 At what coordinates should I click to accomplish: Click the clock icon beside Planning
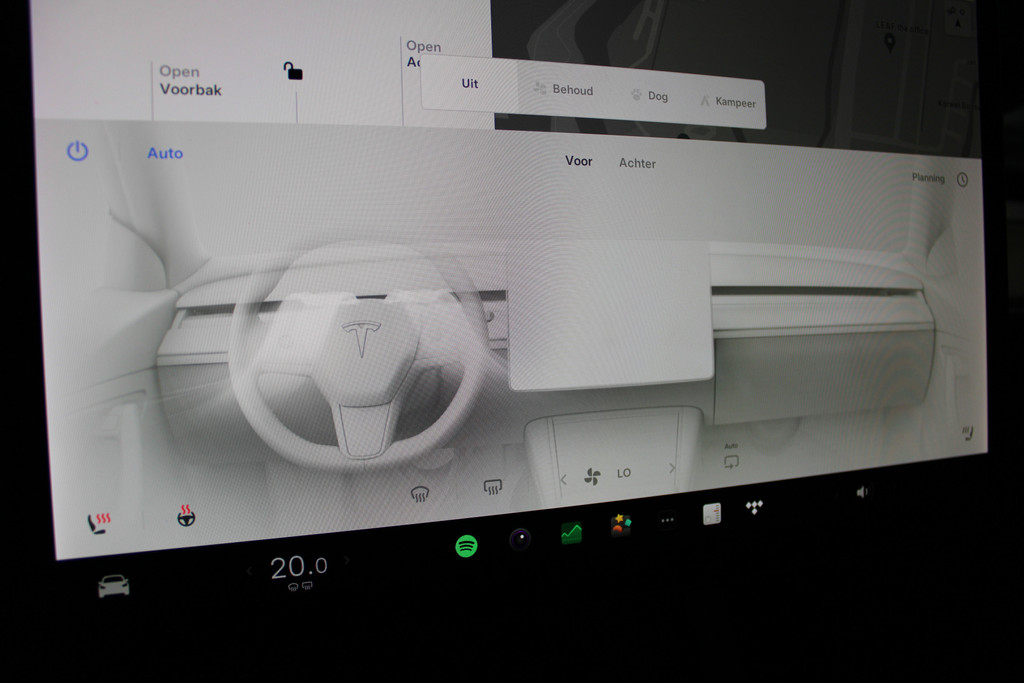[963, 180]
